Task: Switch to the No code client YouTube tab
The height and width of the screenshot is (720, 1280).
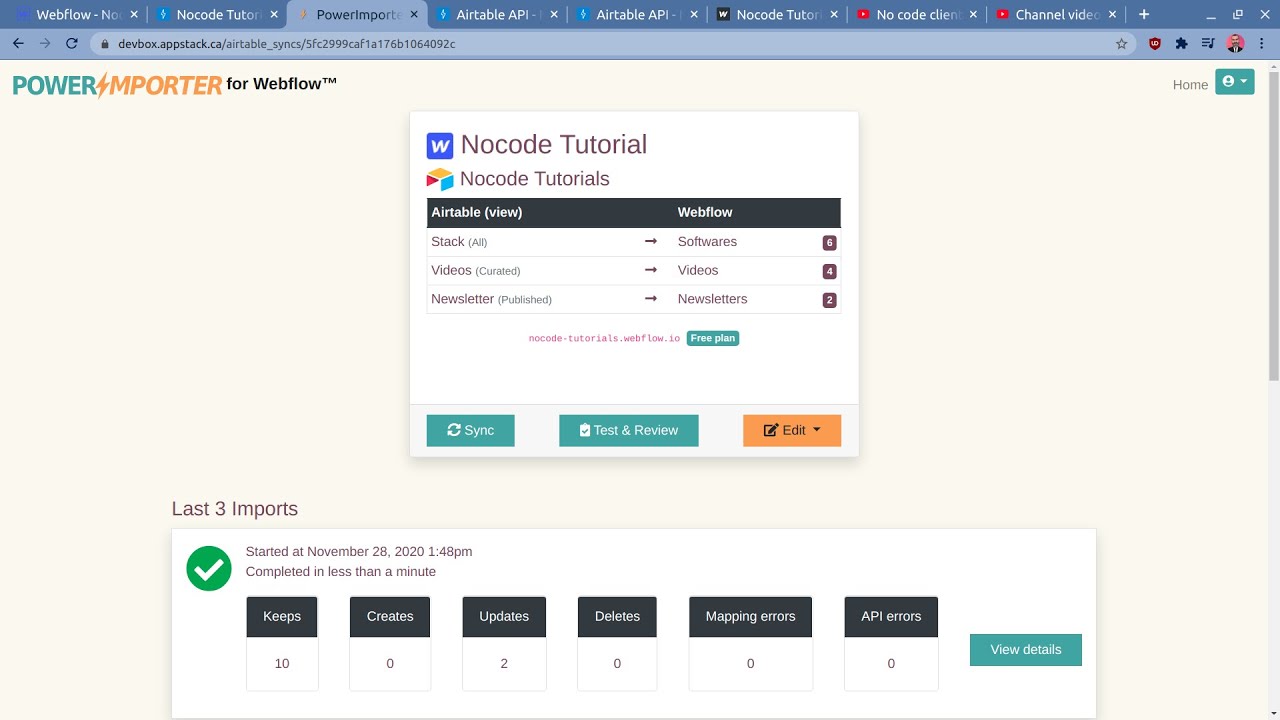Action: coord(916,15)
